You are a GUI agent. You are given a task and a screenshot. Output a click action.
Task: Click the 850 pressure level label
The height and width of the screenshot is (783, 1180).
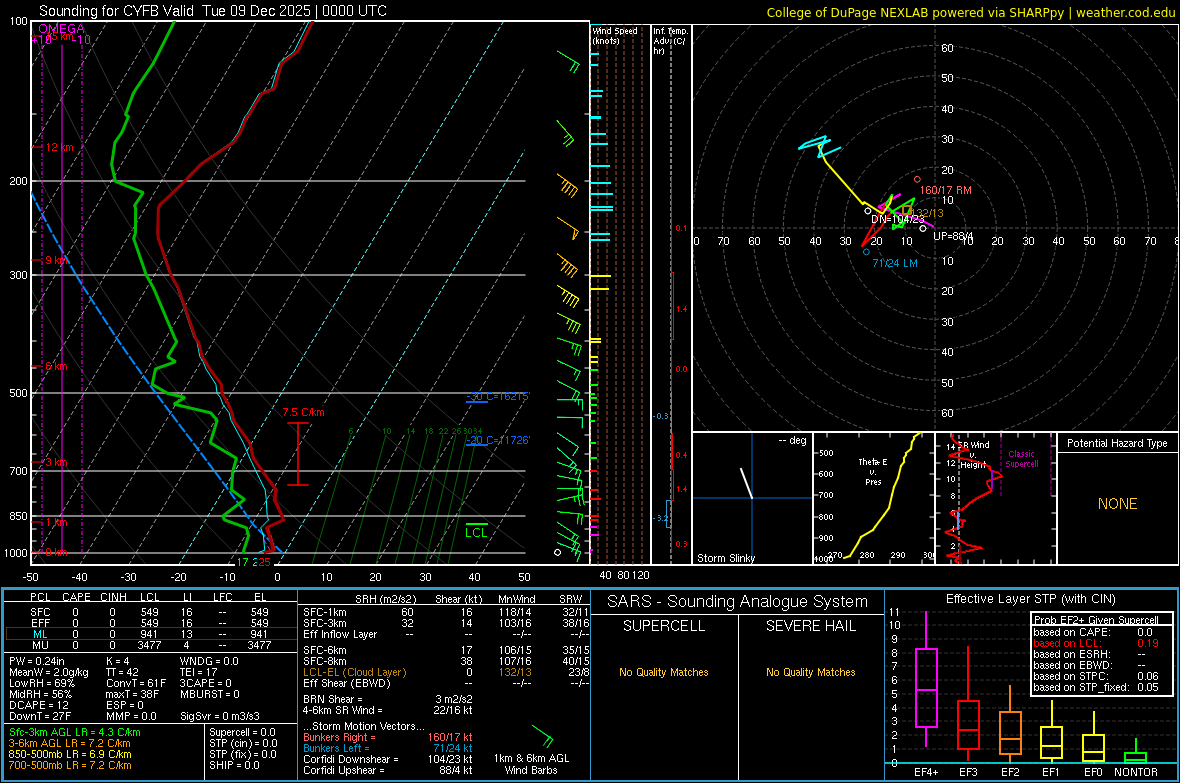coord(18,516)
